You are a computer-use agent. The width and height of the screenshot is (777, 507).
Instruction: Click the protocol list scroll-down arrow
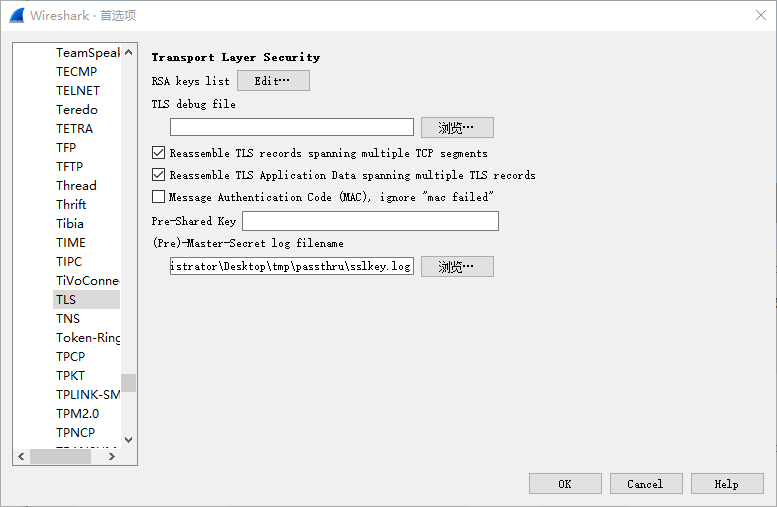(128, 440)
